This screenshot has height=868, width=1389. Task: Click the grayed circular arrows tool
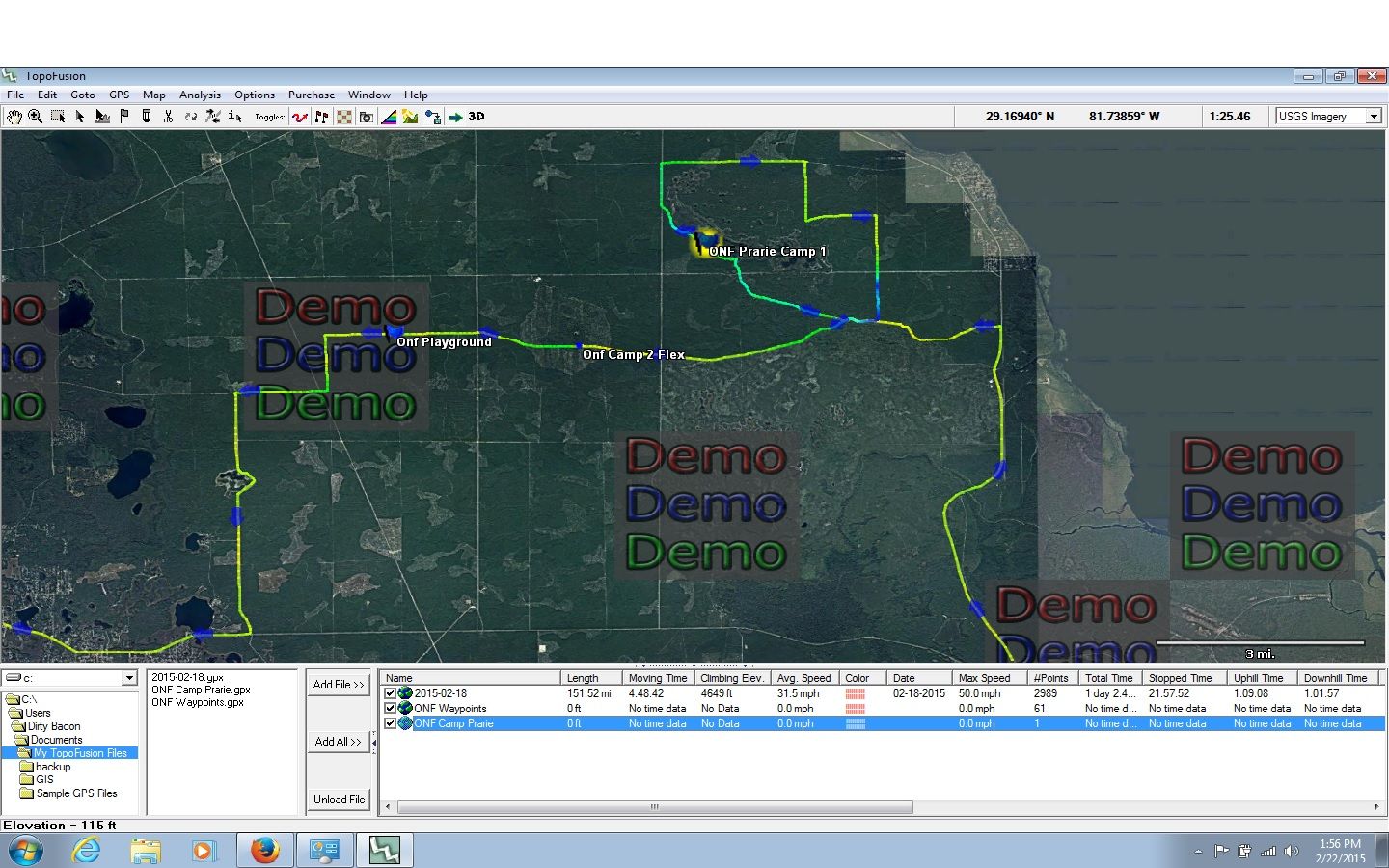click(191, 117)
